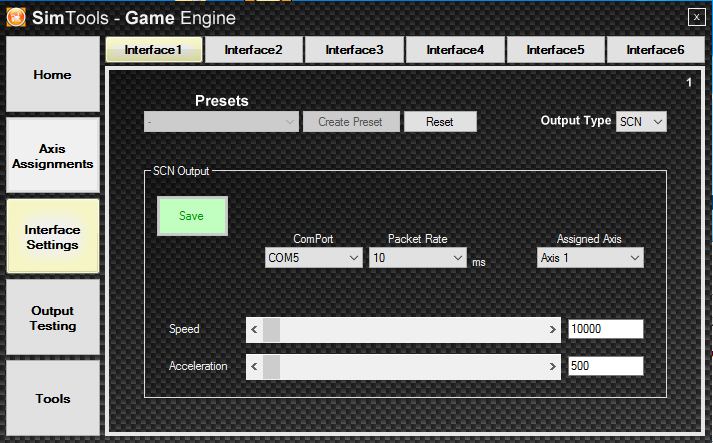
Task: Open the Output Testing section
Action: pos(53,318)
